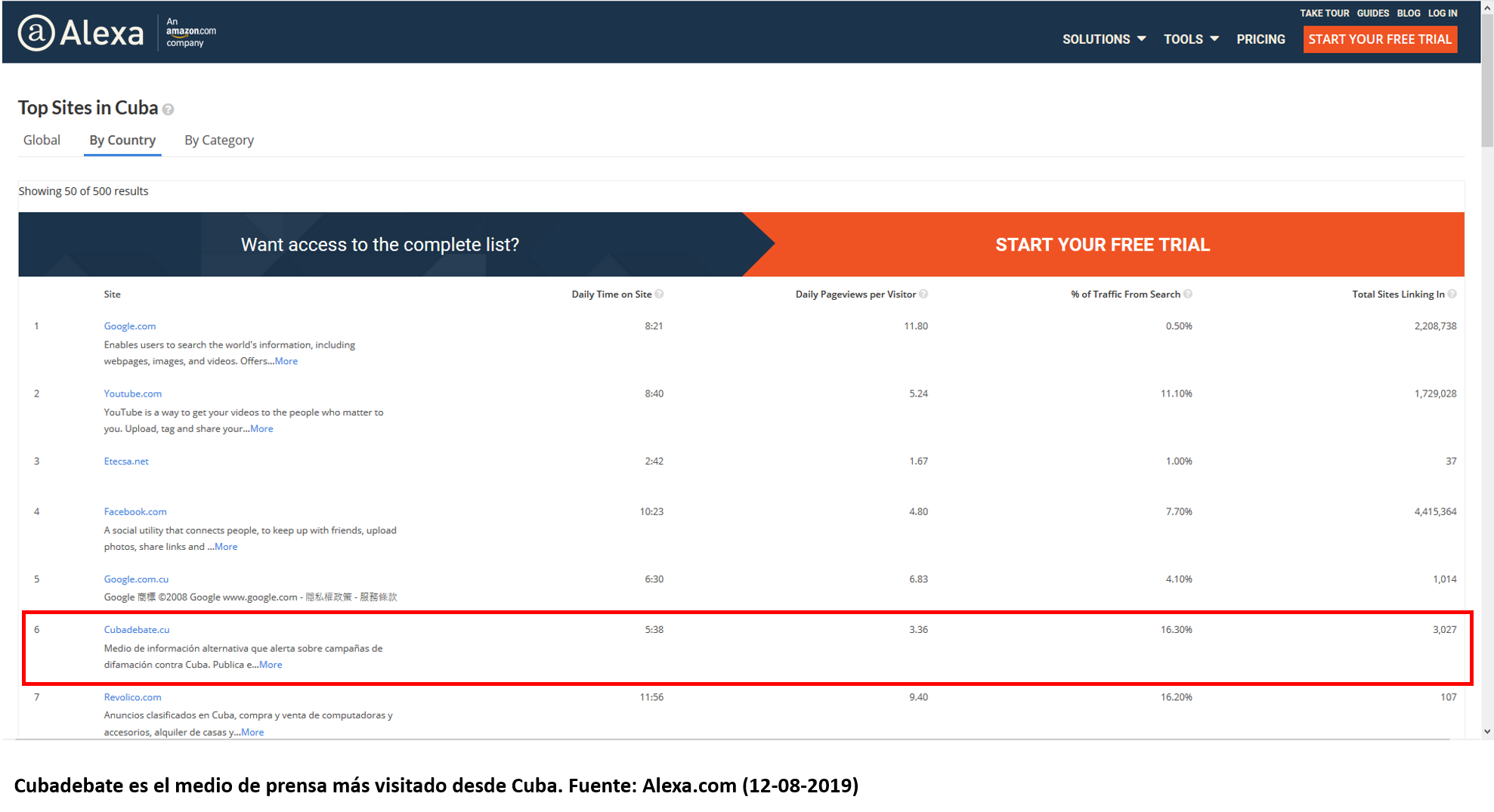The image size is (1494, 812).
Task: Click help icon beside Daily Pageviews per Visitor
Action: (x=923, y=294)
